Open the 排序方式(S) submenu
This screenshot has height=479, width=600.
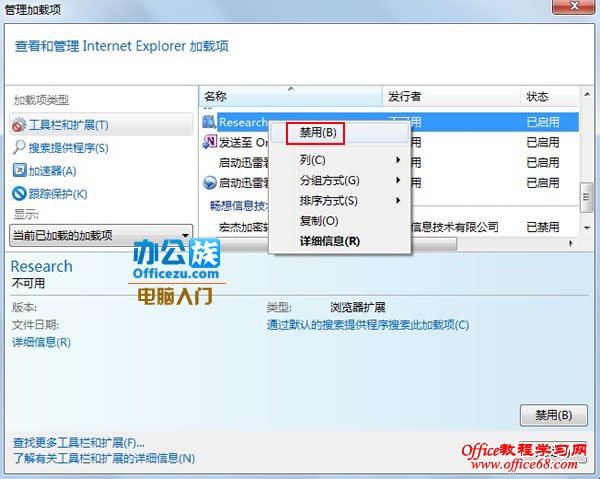[x=339, y=200]
